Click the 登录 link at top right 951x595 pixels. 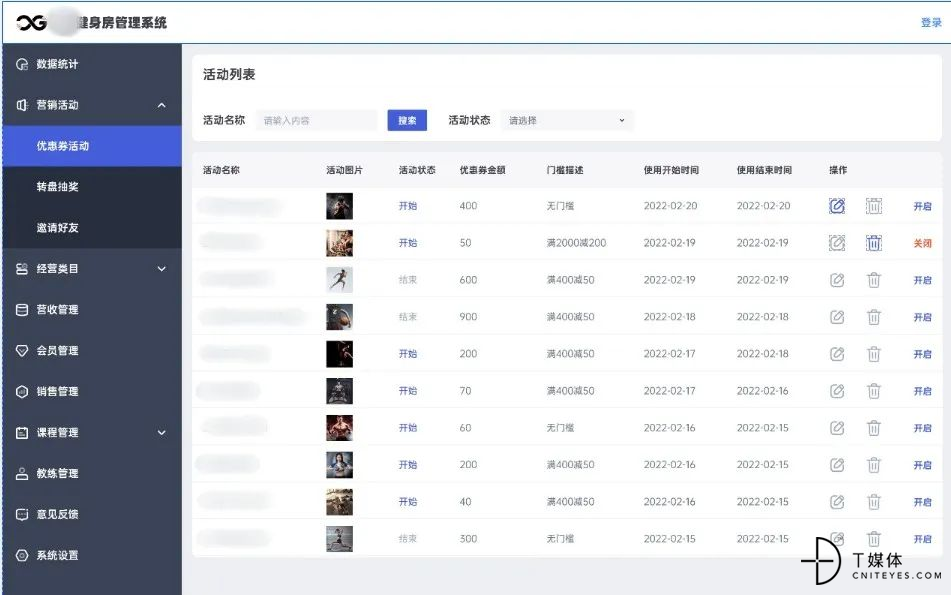click(x=931, y=23)
